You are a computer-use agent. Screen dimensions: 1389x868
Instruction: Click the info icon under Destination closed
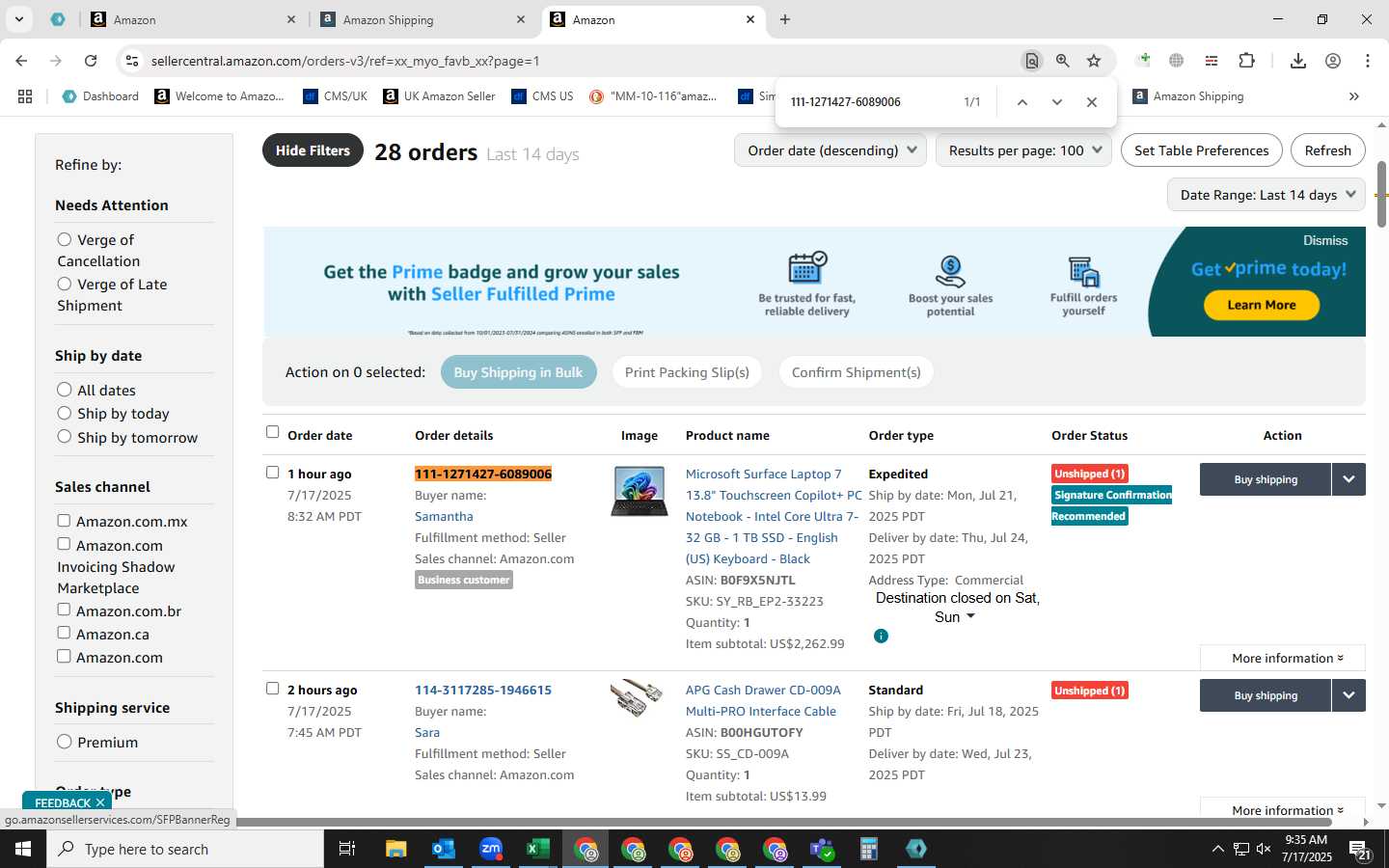click(x=881, y=637)
